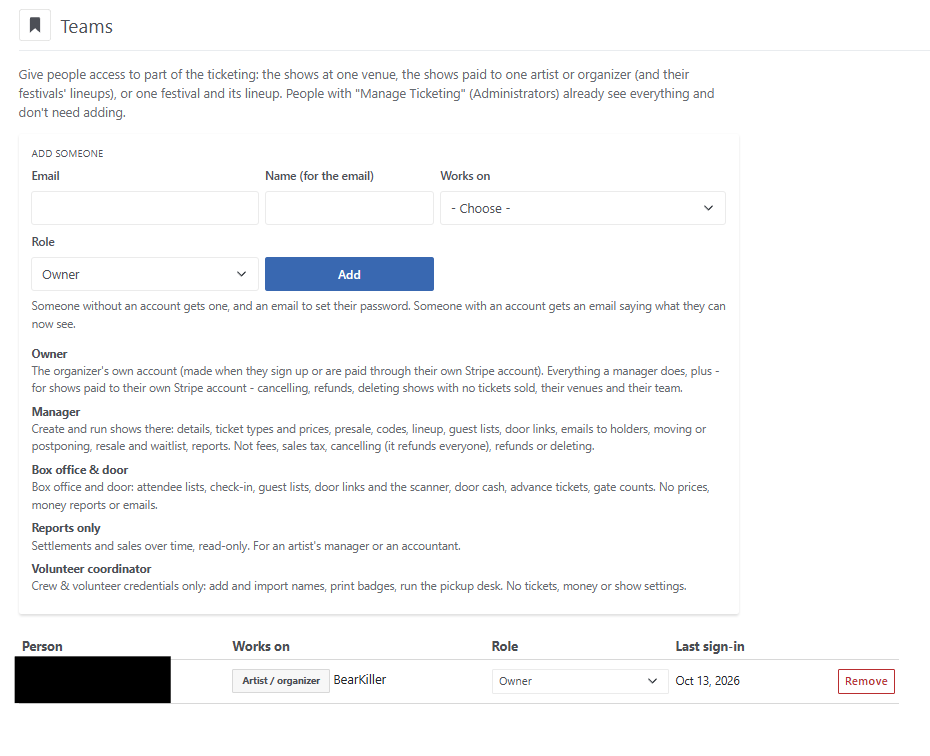Screen dimensions: 930x756
Task: Remove the BearKiller team member
Action: (866, 681)
